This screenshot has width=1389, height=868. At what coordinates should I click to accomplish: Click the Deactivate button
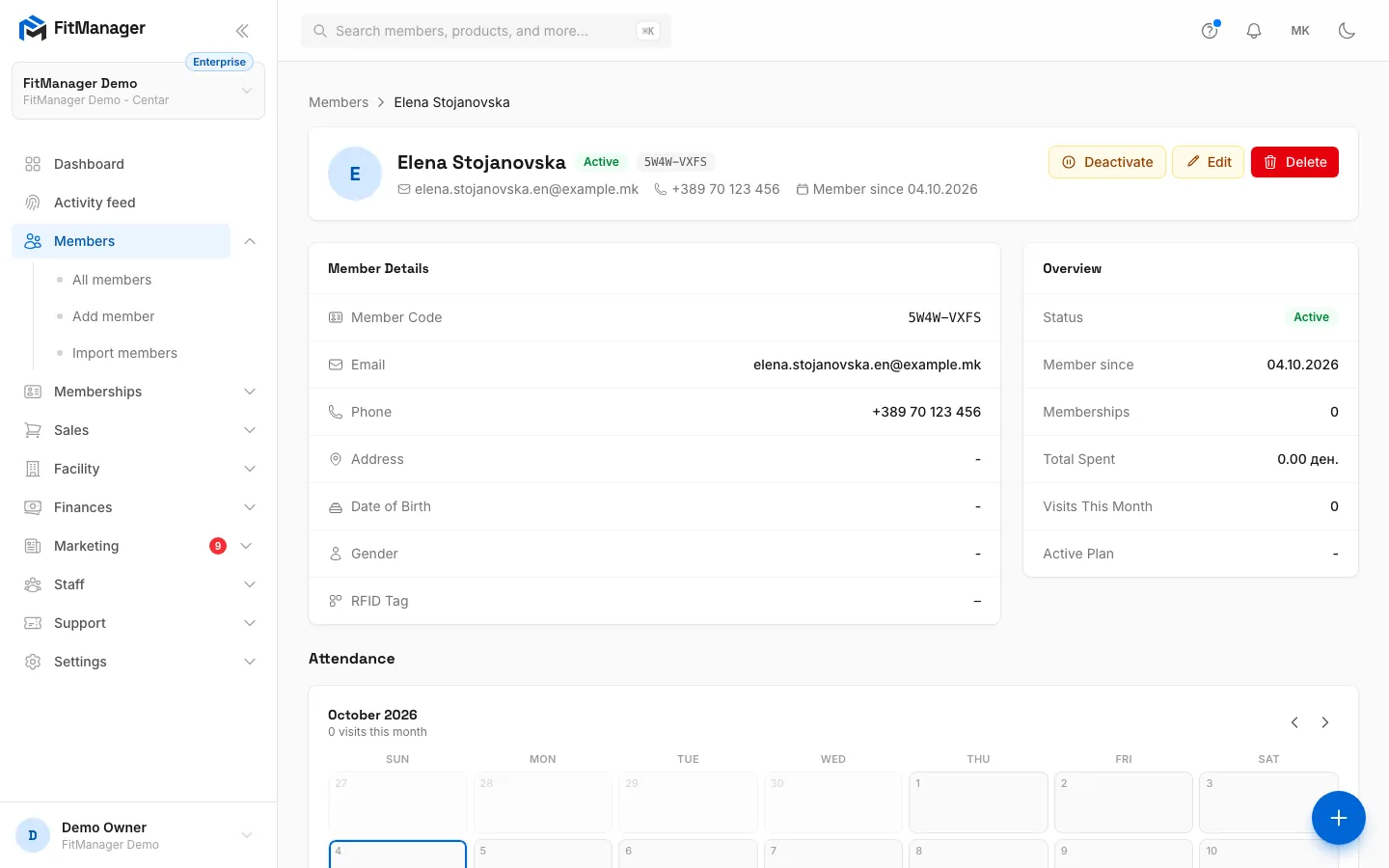coord(1107,162)
